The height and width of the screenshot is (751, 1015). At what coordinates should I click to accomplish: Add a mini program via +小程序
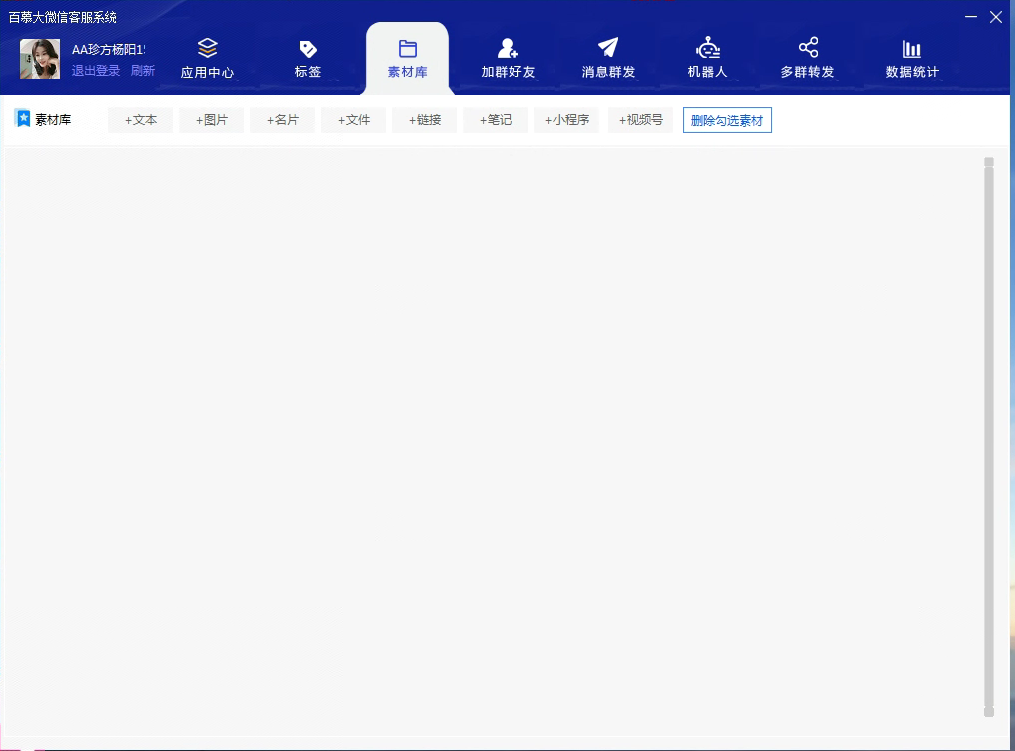[x=566, y=119]
